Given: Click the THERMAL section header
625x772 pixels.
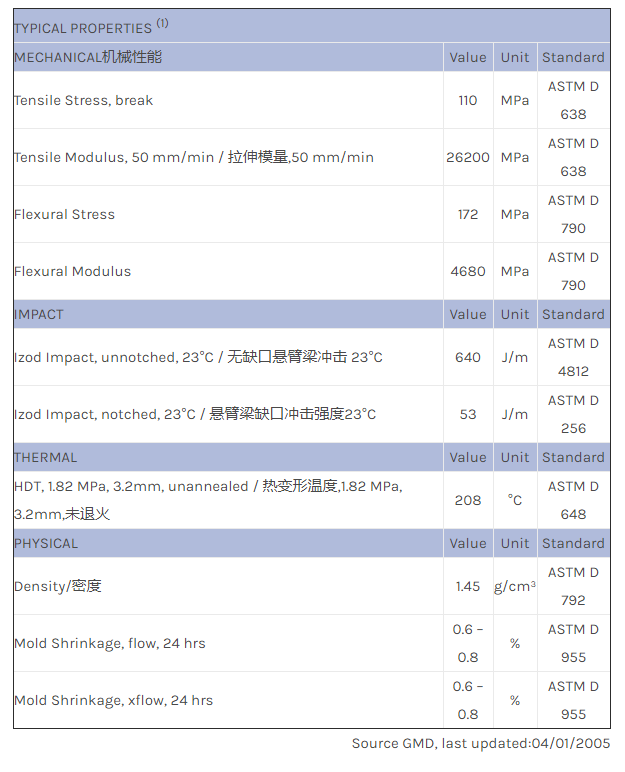Looking at the screenshot, I should 46,457.
